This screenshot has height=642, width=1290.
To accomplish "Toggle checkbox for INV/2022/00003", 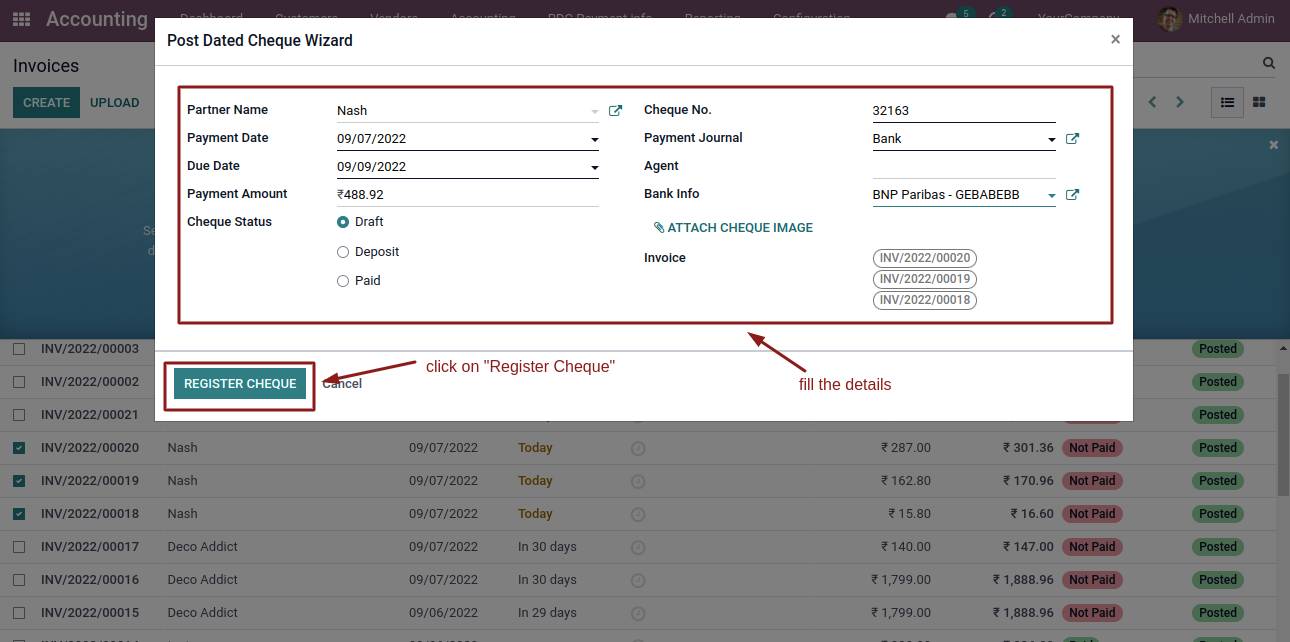I will tap(19, 349).
